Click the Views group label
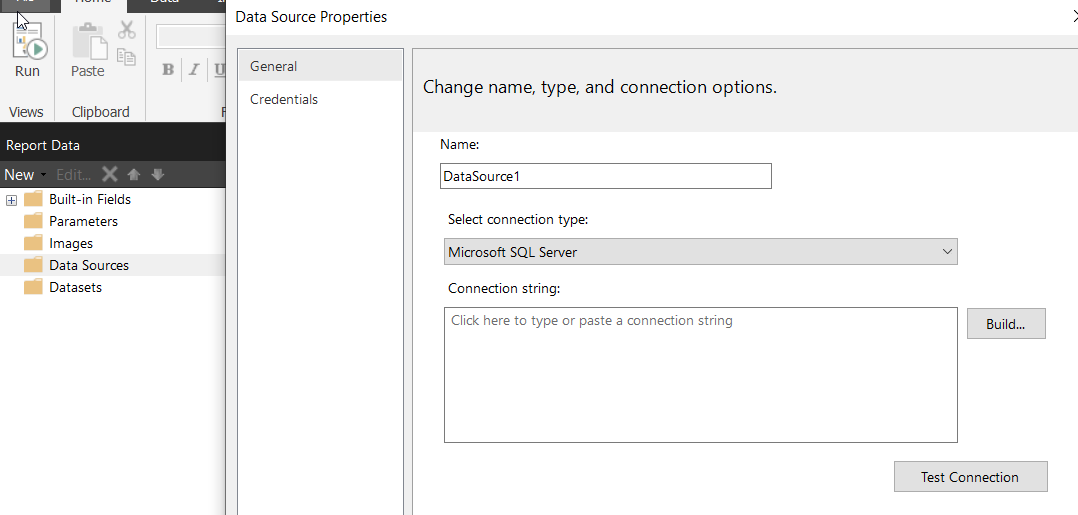 click(26, 112)
